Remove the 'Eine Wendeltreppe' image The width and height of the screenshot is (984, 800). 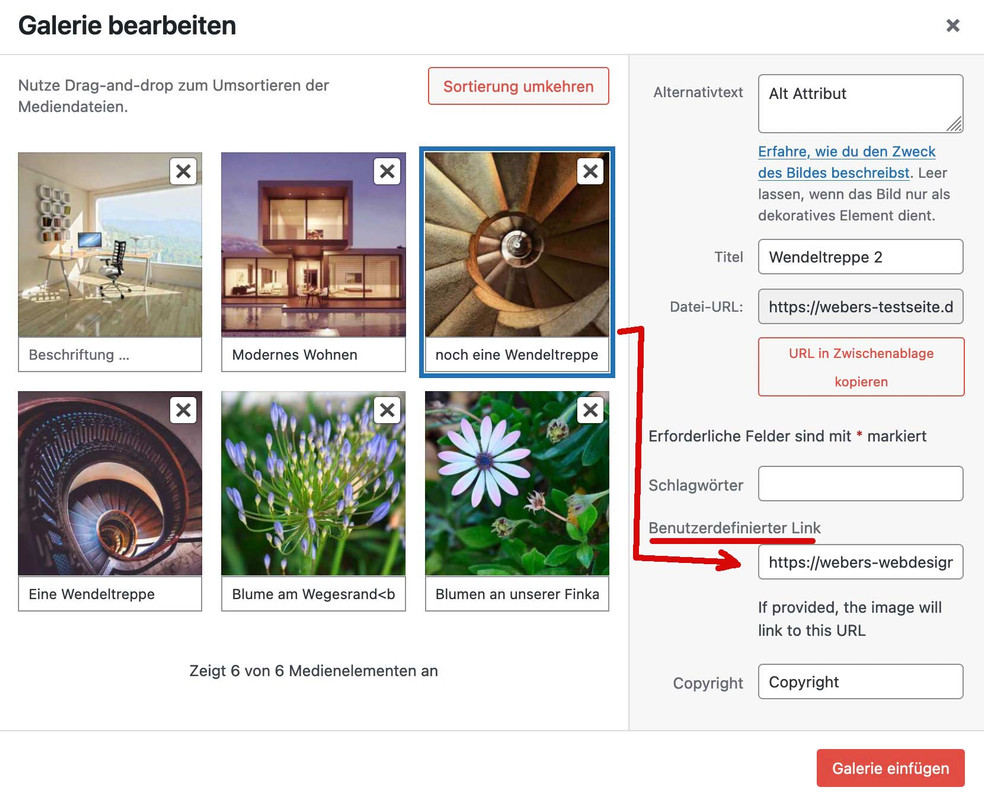tap(183, 410)
